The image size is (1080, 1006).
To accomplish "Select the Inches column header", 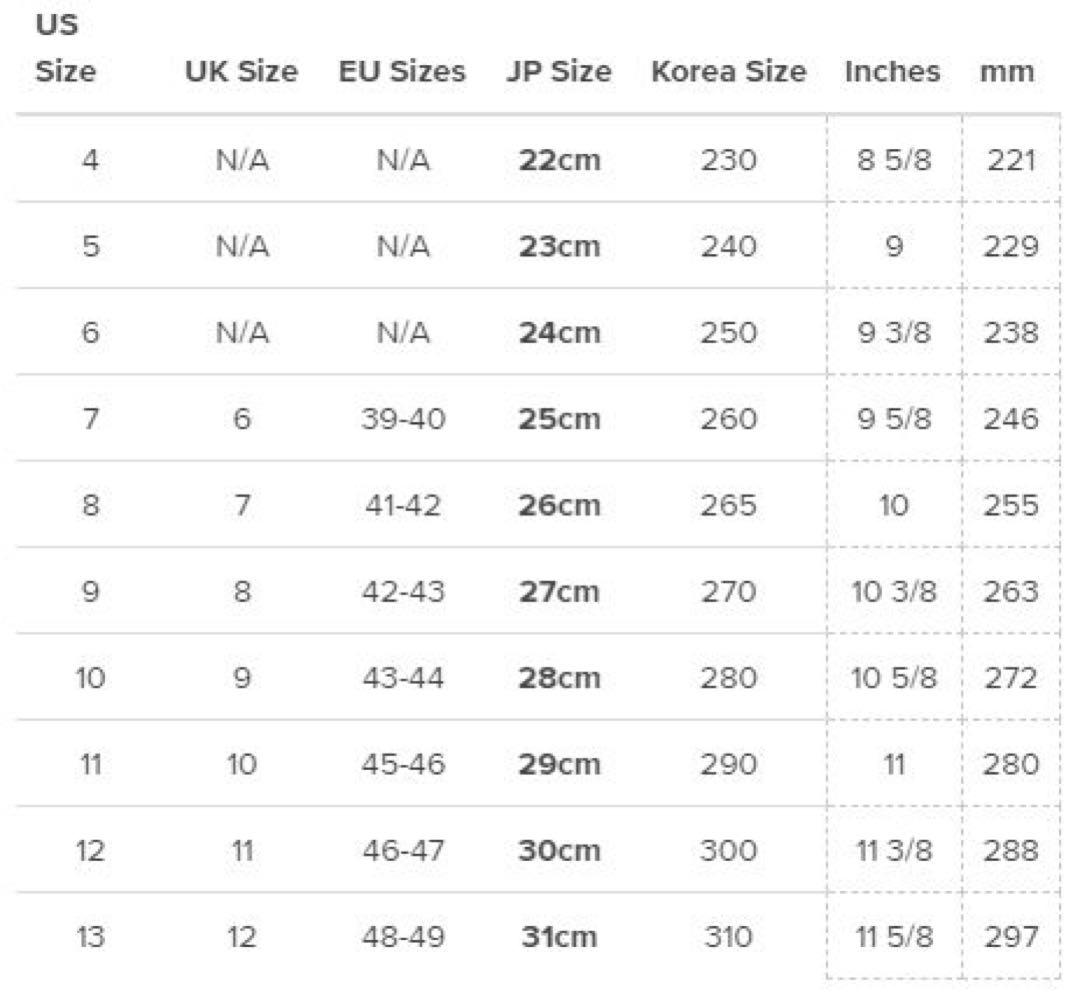I will tap(892, 72).
